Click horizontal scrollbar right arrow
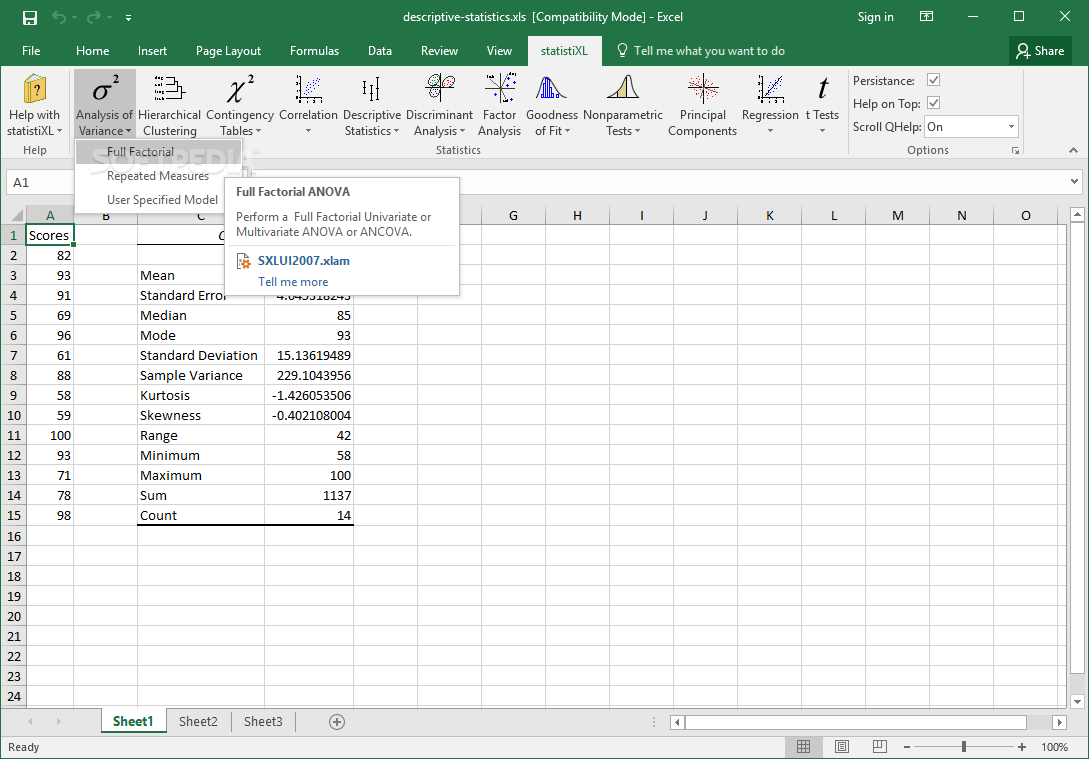 pyautogui.click(x=1059, y=722)
